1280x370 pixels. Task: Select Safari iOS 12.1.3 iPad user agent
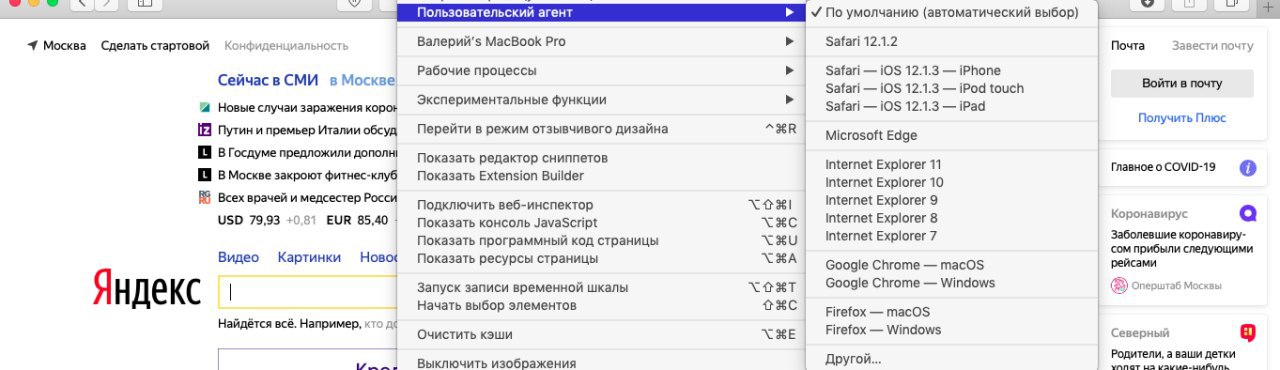tap(951, 107)
